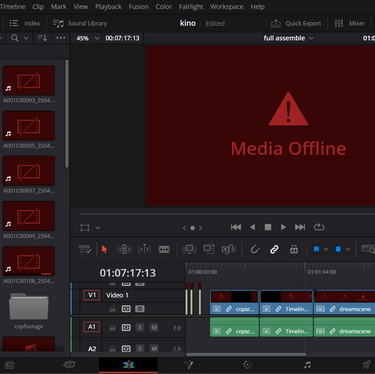This screenshot has height=374, width=375.
Task: Open the Playback menu
Action: [x=108, y=7]
